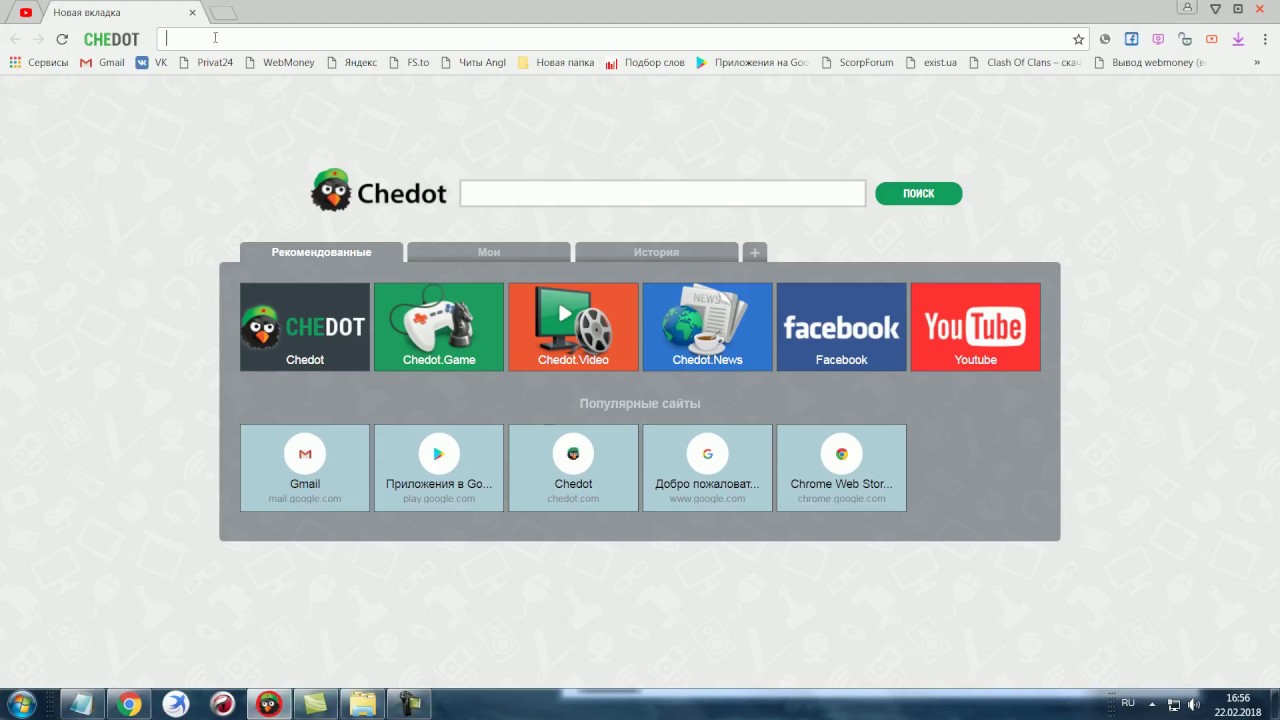Open the Facebook tile
This screenshot has height=720, width=1280.
pyautogui.click(x=841, y=327)
